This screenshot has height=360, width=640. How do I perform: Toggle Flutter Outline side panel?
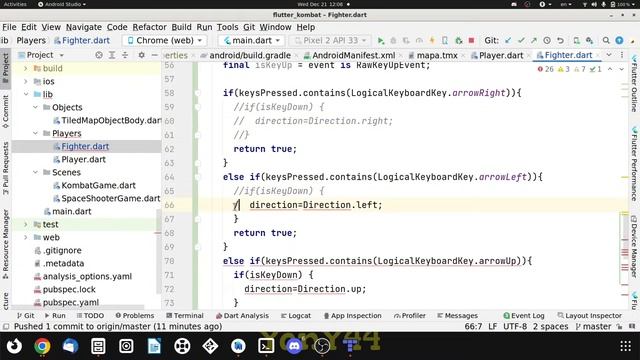point(634,84)
